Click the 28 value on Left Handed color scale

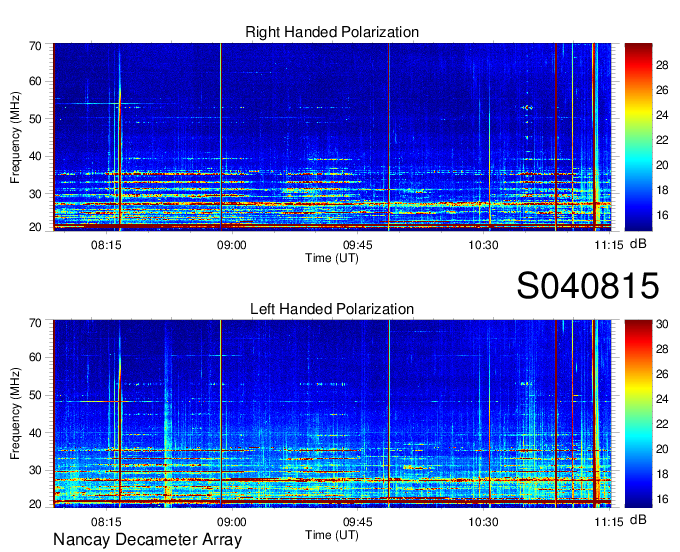[x=662, y=349]
